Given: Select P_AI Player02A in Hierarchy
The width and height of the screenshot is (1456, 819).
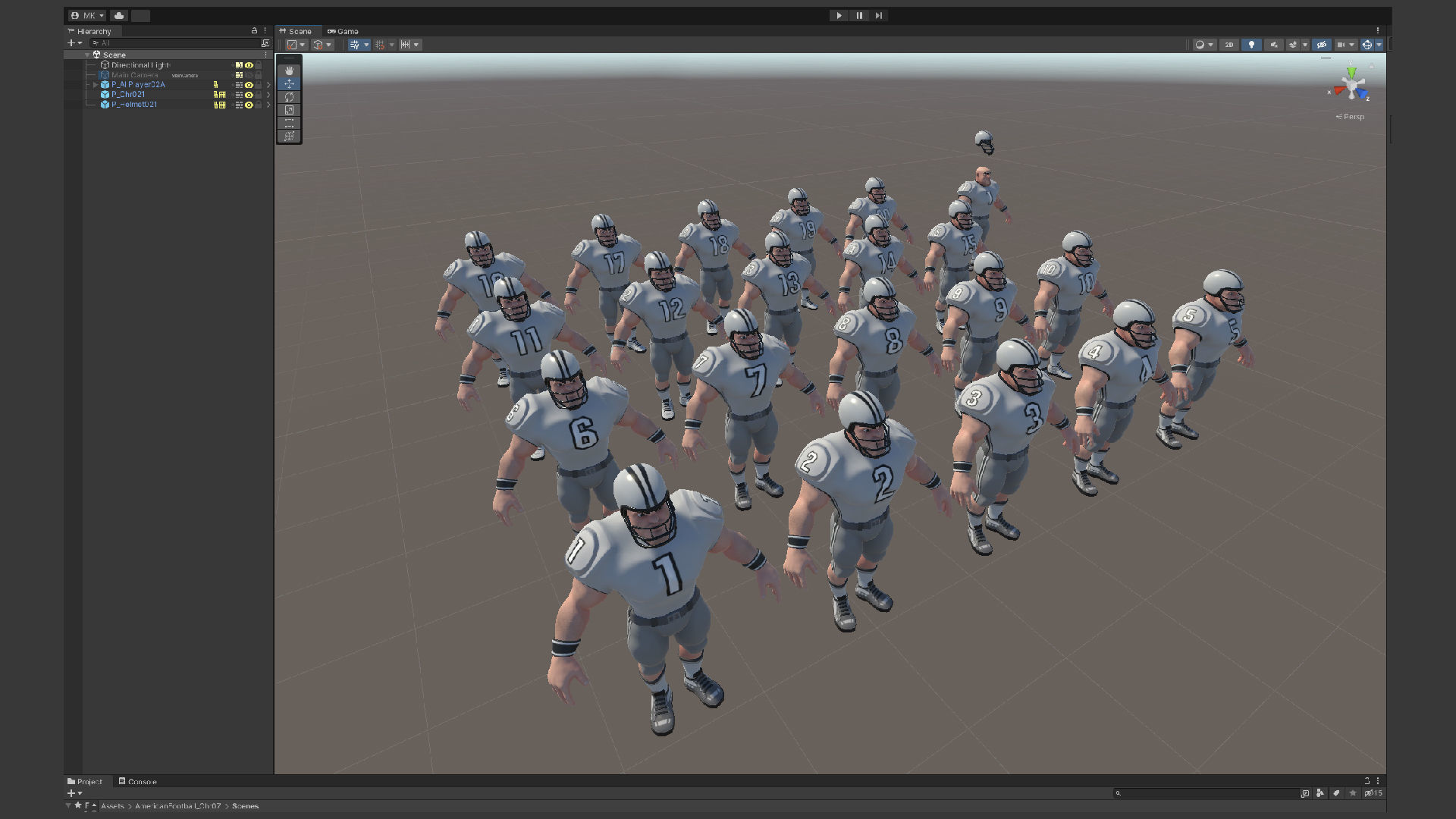Looking at the screenshot, I should pyautogui.click(x=138, y=85).
